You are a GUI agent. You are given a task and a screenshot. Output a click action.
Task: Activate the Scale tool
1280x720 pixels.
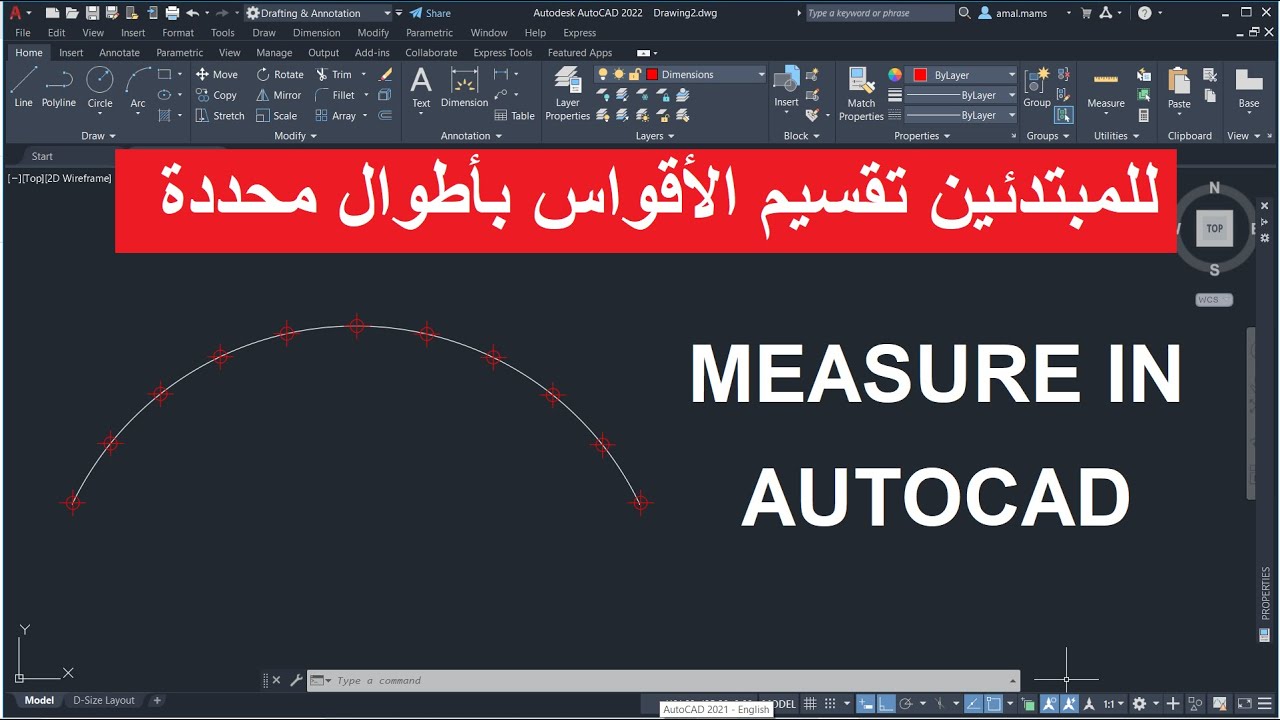(276, 116)
